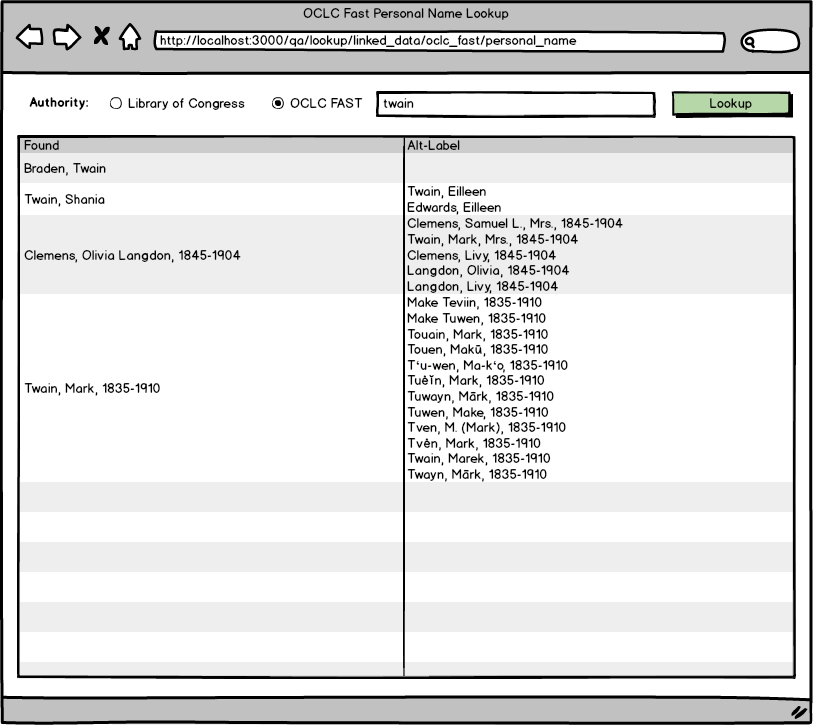Click the Authority: label
Screen dimensions: 813x725
coord(59,103)
